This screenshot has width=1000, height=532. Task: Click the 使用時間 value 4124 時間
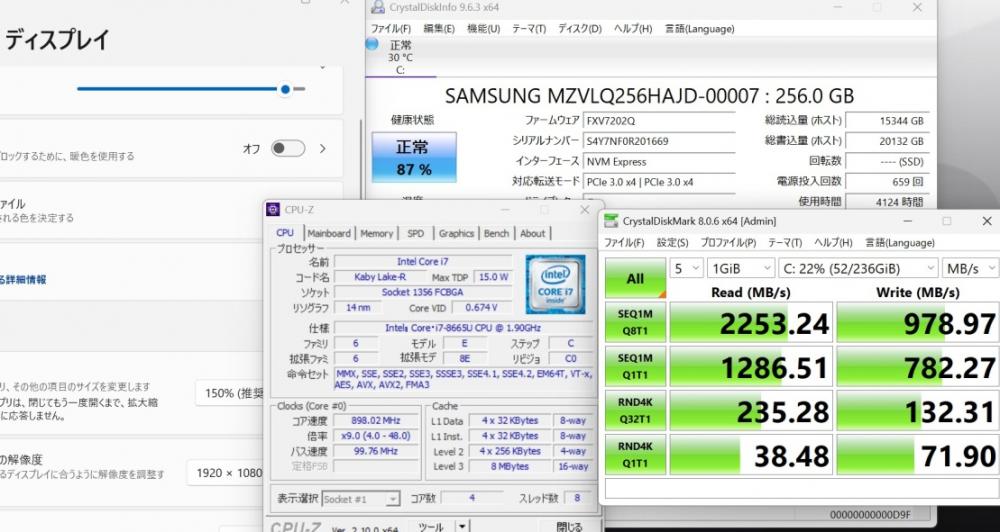[x=887, y=202]
